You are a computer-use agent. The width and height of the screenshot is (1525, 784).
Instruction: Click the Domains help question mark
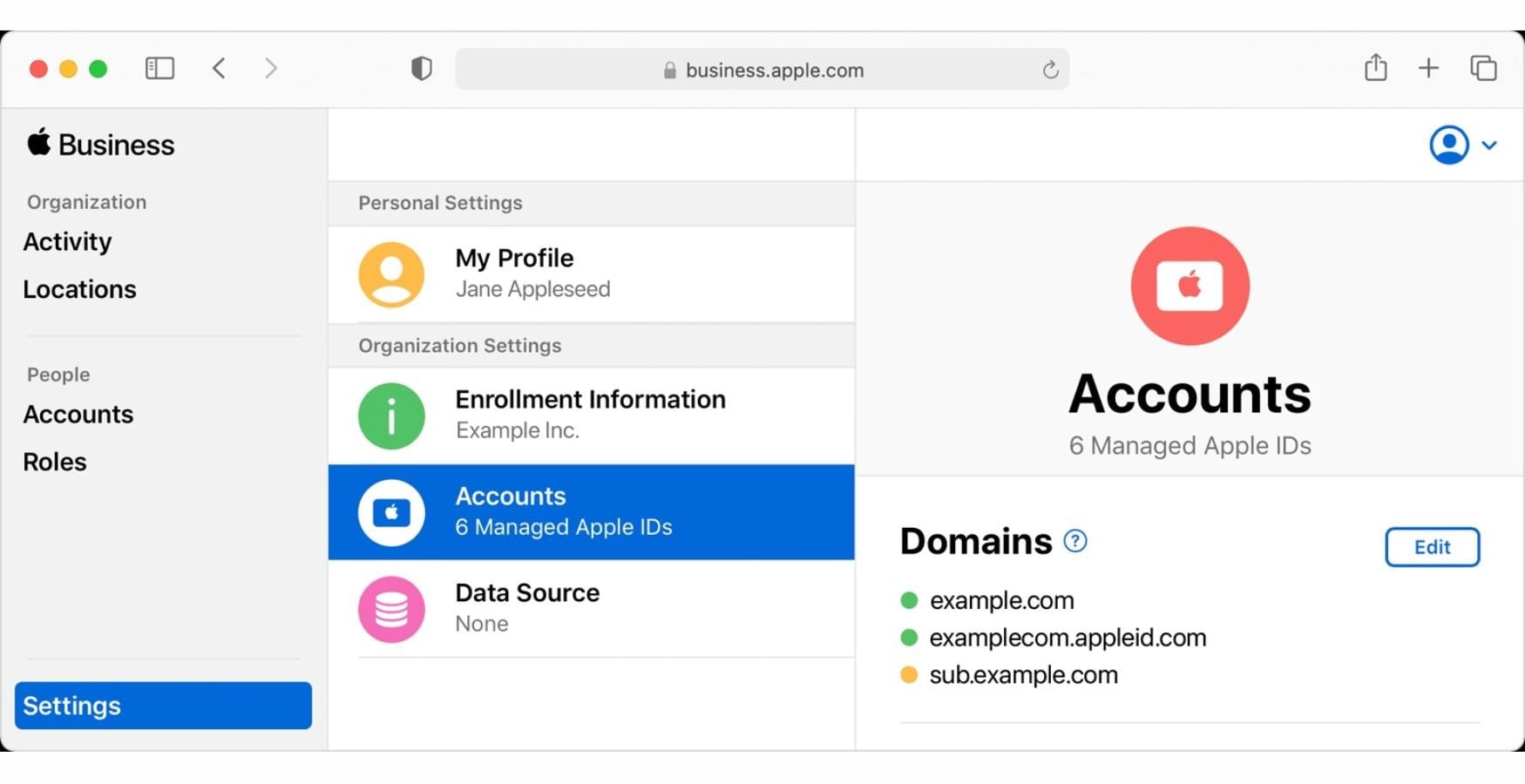point(1075,541)
